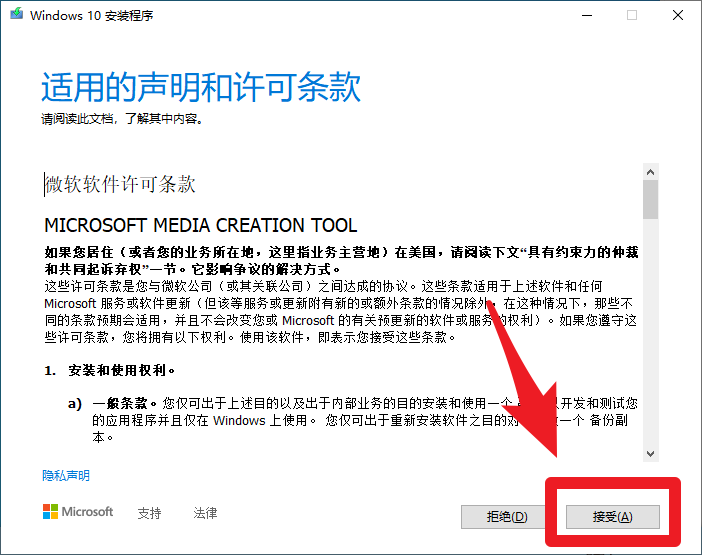Click the Decline 拒绝(D) button

(506, 517)
